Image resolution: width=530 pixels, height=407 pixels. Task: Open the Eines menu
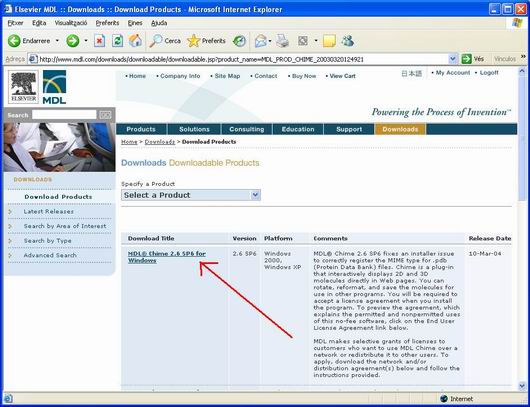tap(135, 23)
